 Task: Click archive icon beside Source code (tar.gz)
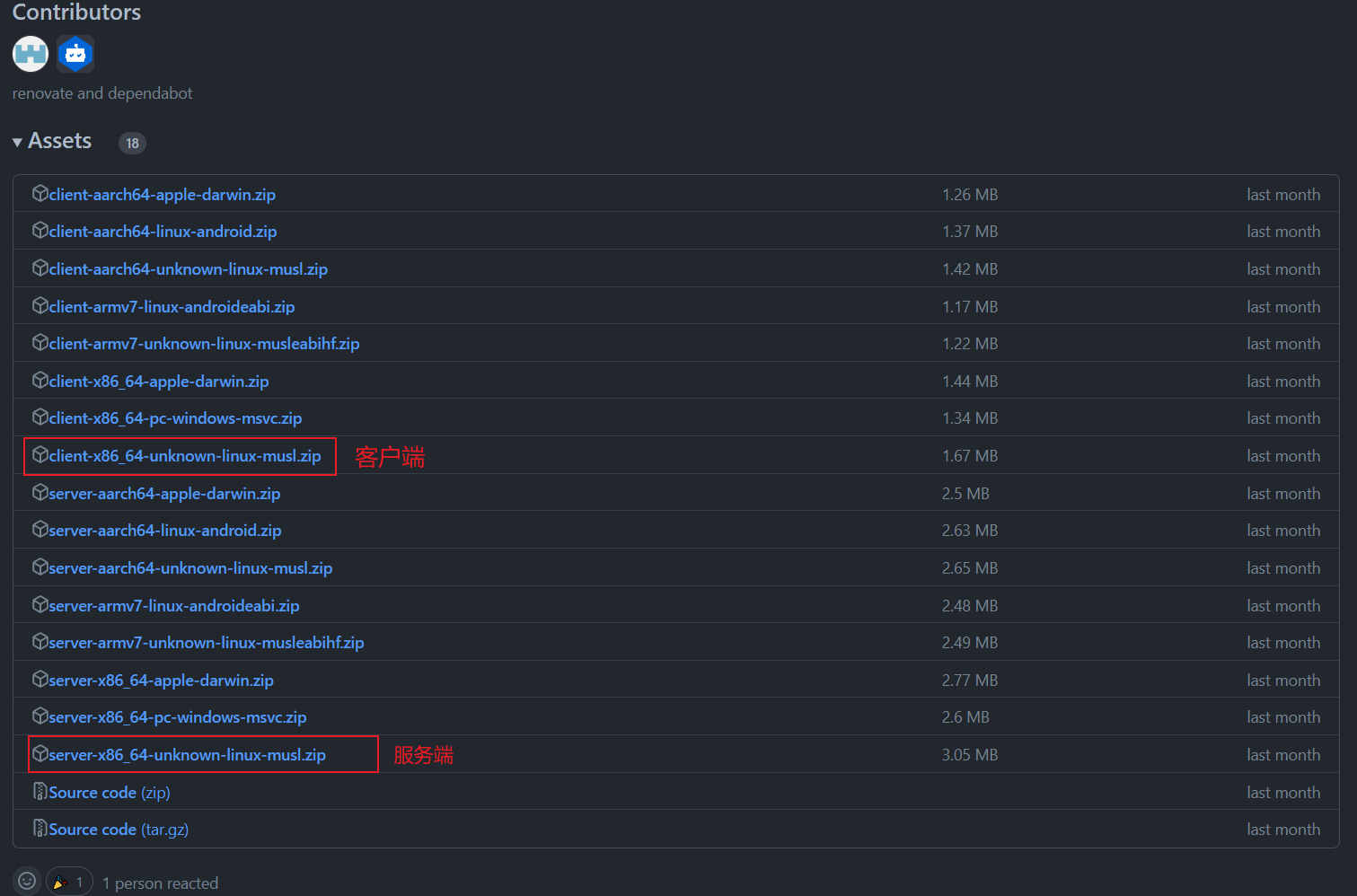tap(40, 829)
